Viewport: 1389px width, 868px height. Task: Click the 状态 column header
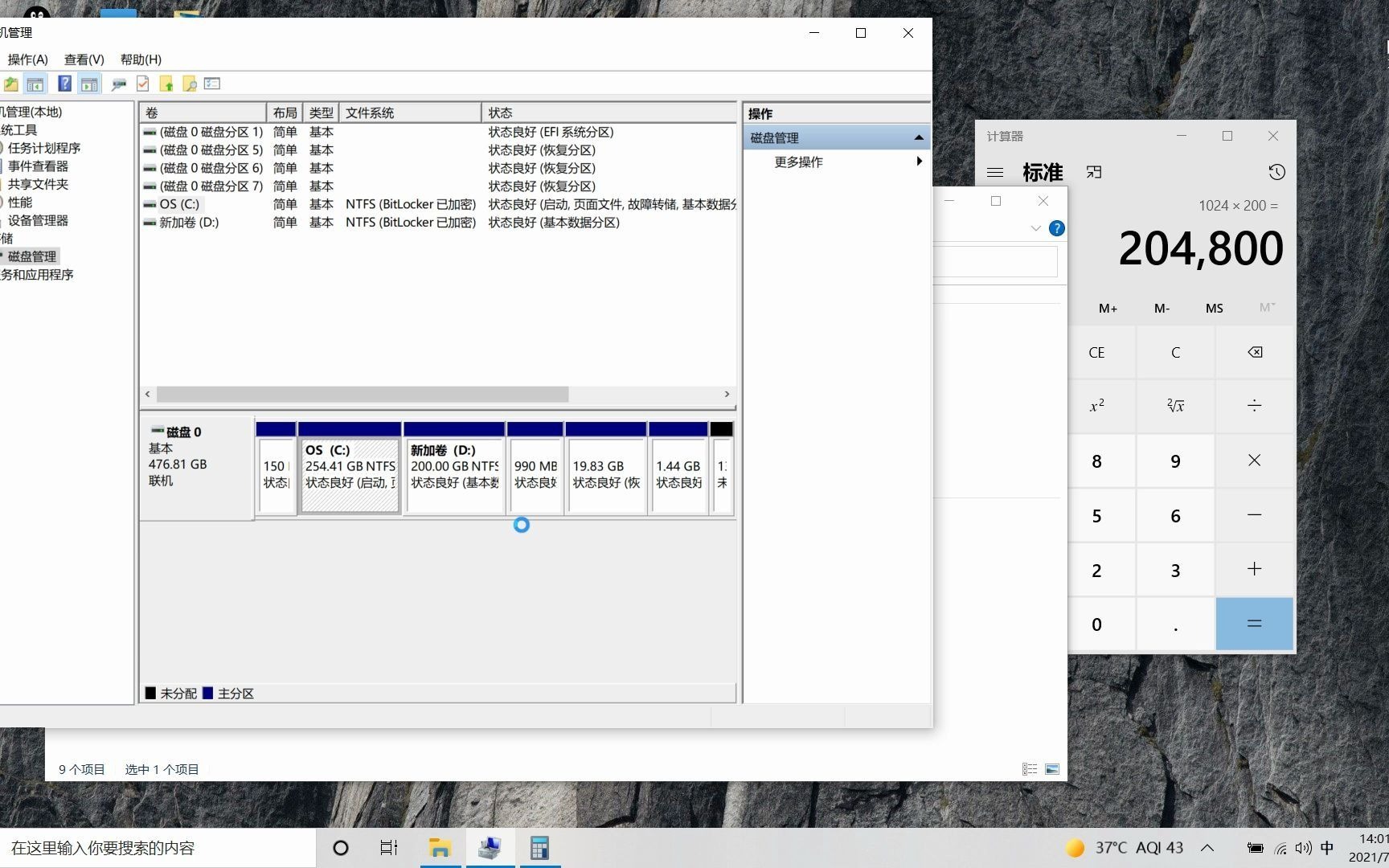(608, 113)
